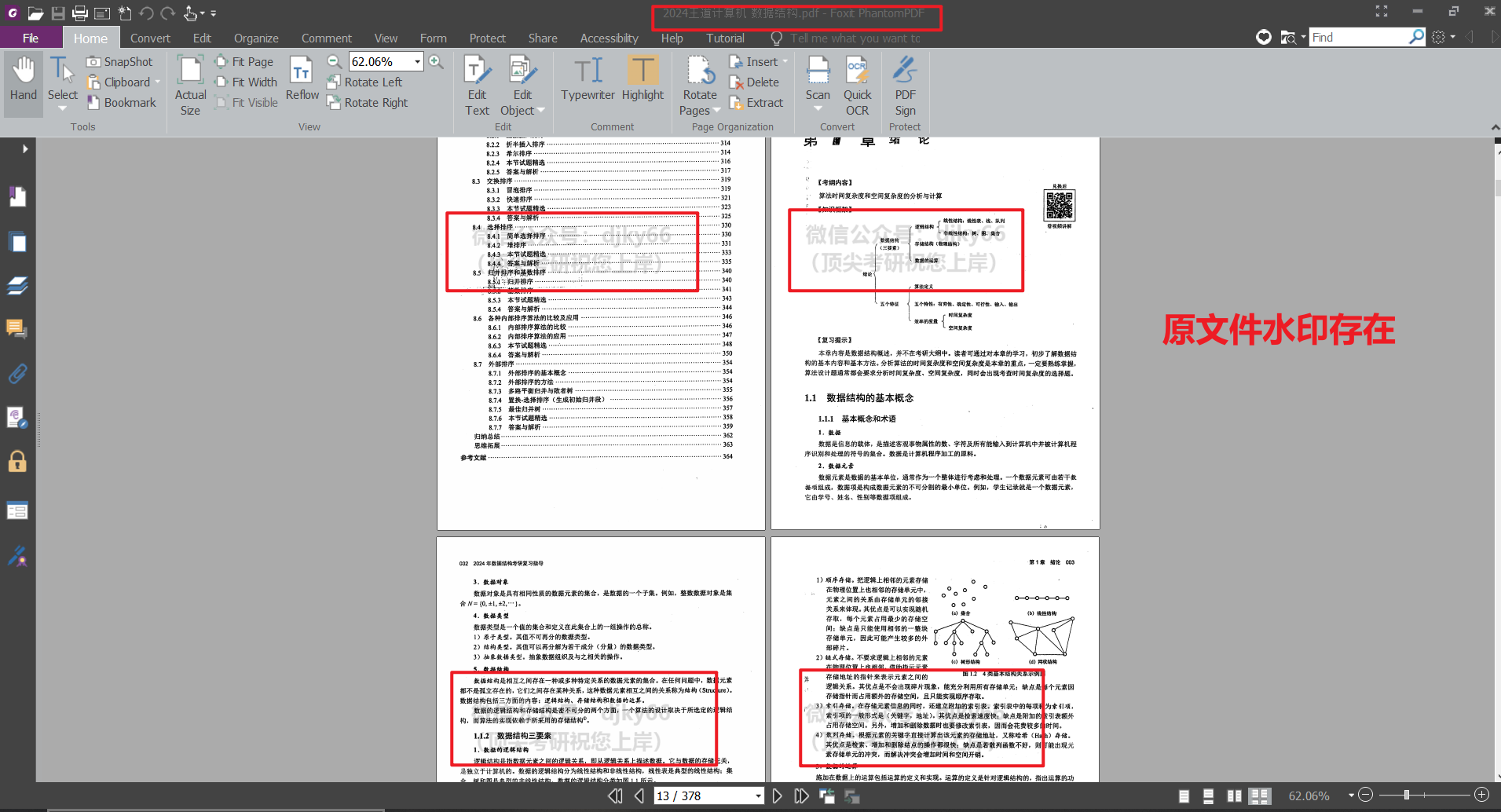The image size is (1501, 812).
Task: Toggle continuous facing view mode
Action: (1260, 796)
